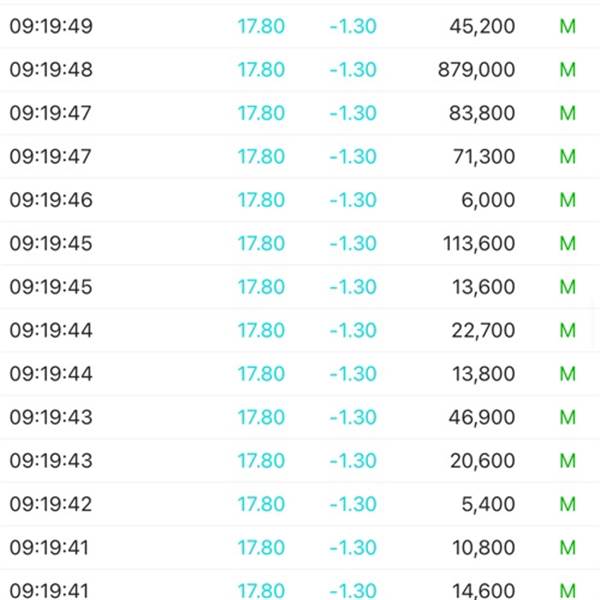
Task: Select the trade row with 14,600 volume
Action: (x=300, y=585)
